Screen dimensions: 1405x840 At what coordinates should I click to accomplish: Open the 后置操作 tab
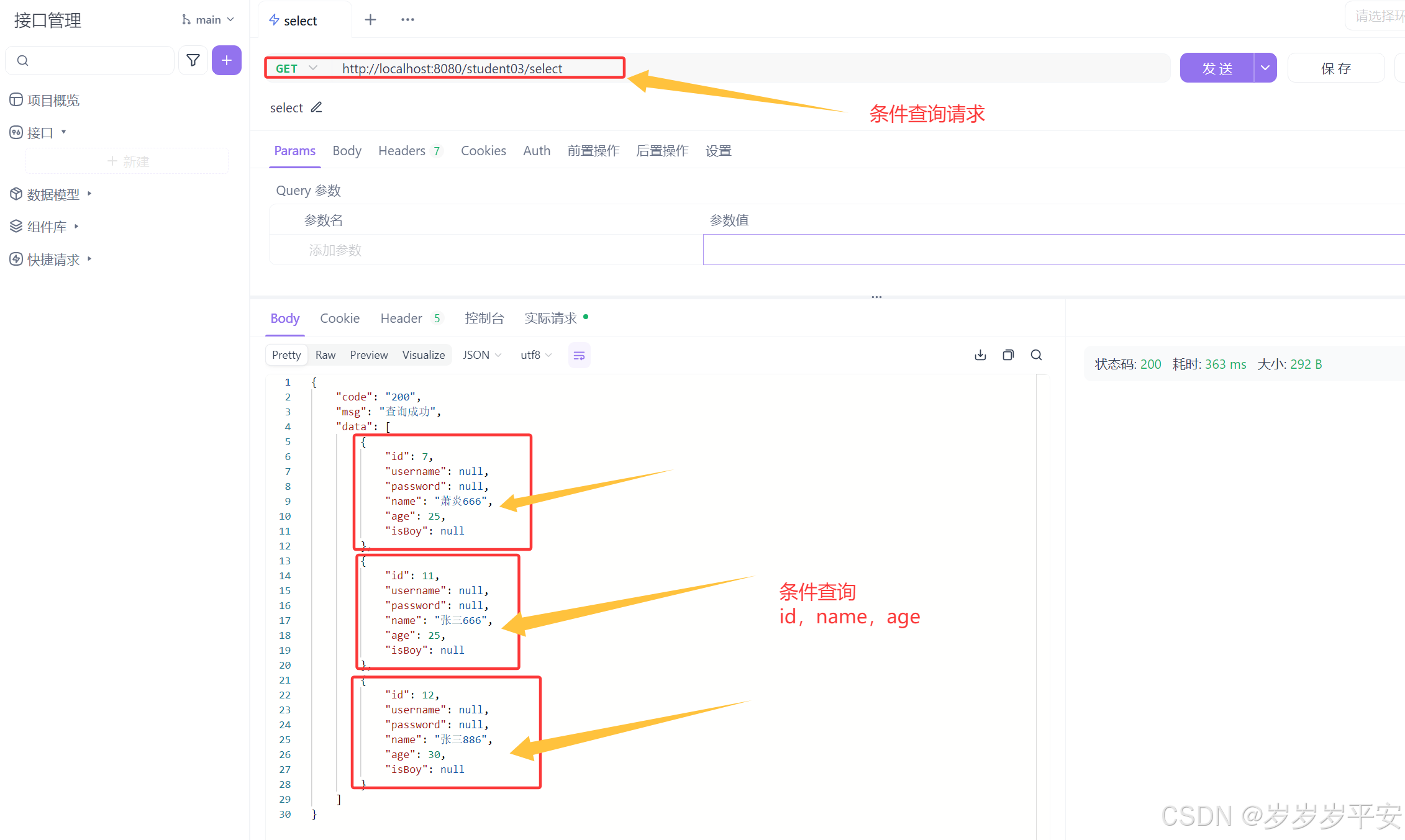coord(662,151)
